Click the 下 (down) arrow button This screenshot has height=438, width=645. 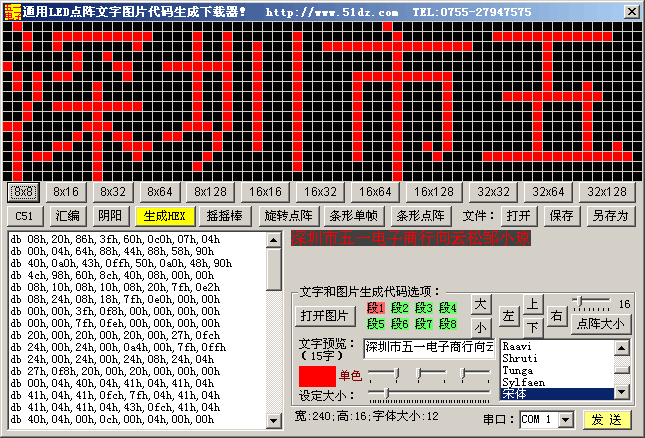point(534,326)
